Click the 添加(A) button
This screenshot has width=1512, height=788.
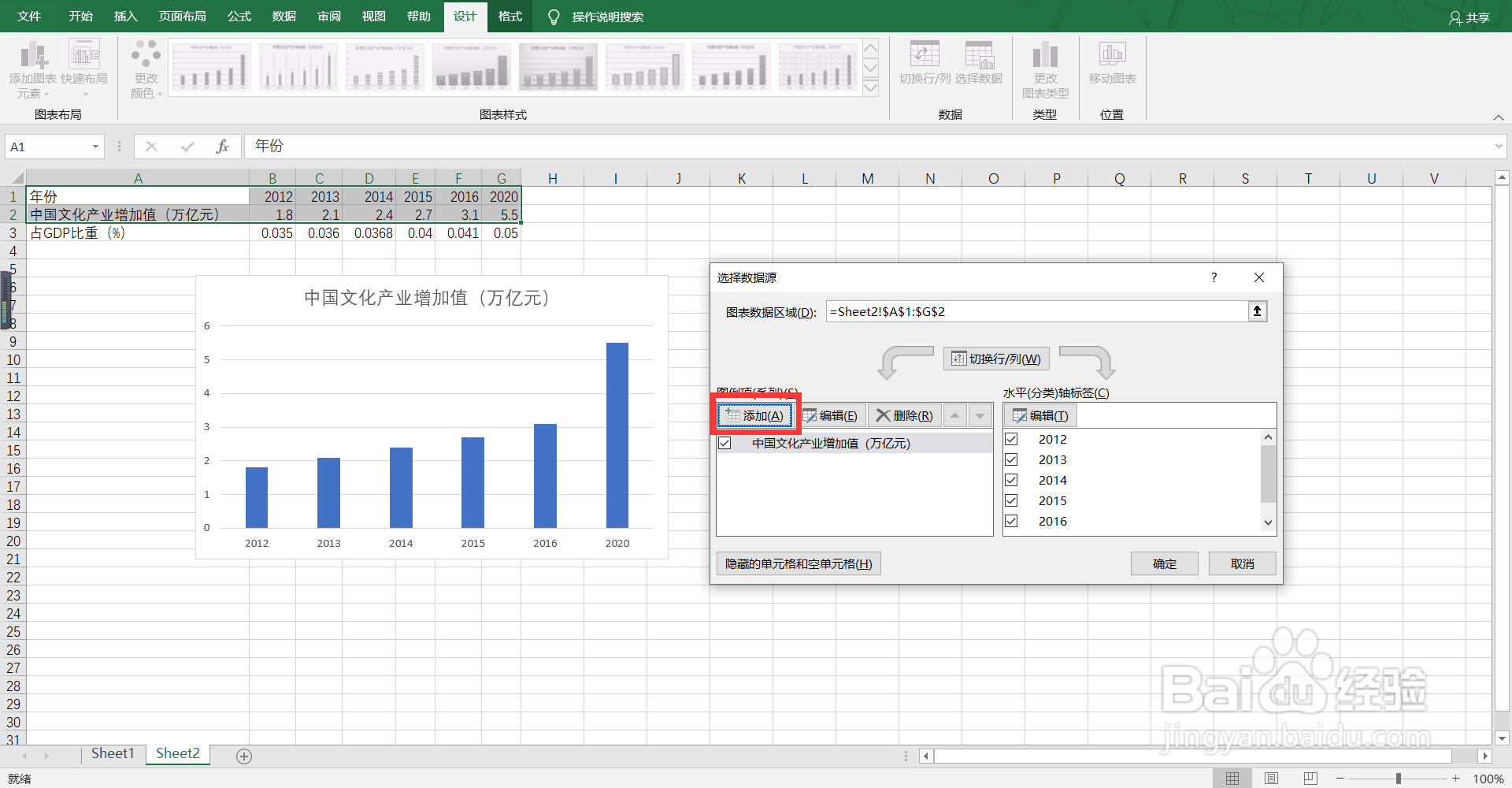754,415
